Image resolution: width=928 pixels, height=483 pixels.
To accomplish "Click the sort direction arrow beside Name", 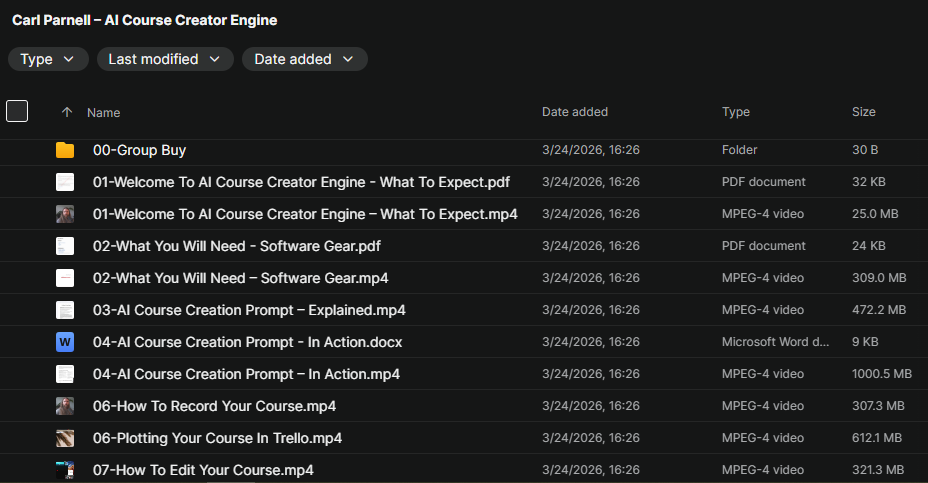I will [67, 112].
